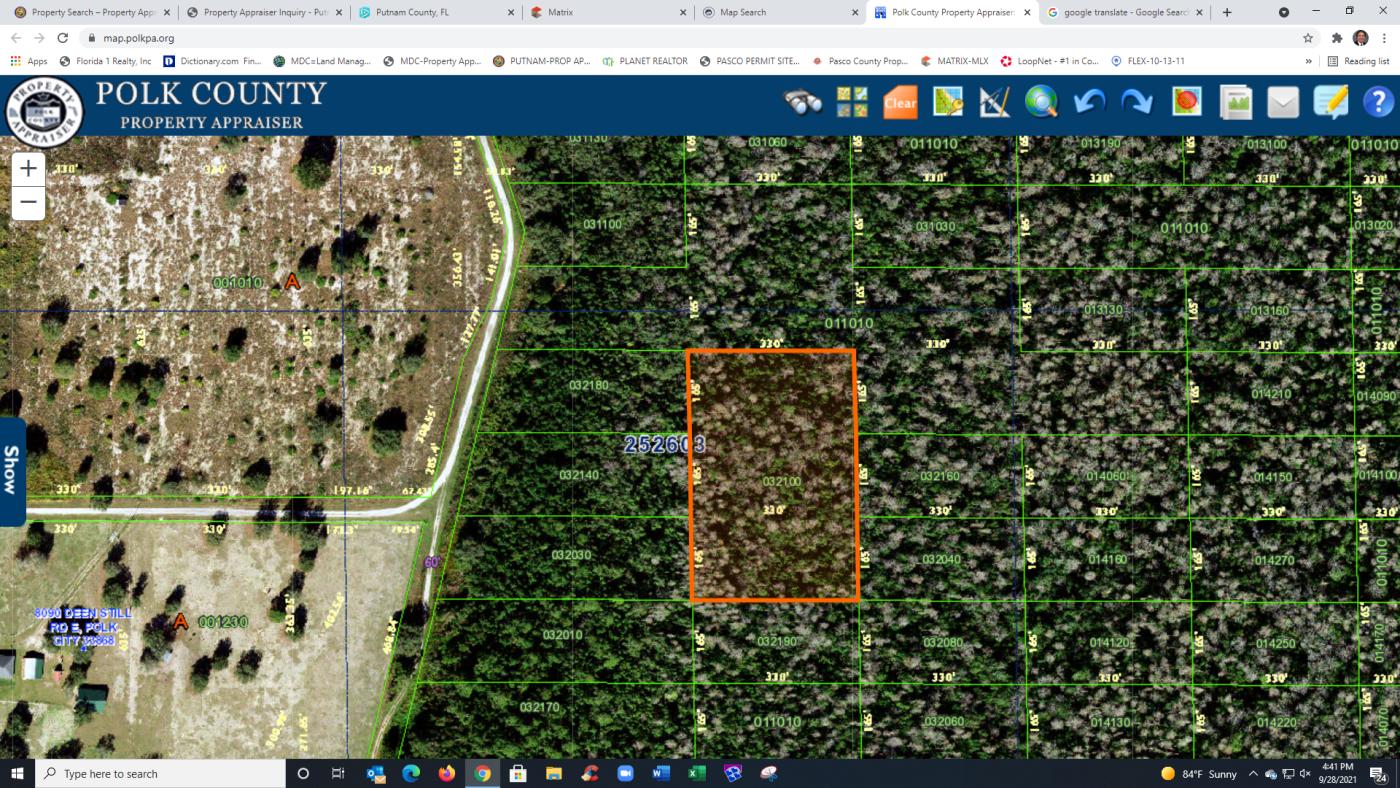The image size is (1400, 788).
Task: Open the Florida 1 Realty, Inc bookmark
Action: coord(105,61)
